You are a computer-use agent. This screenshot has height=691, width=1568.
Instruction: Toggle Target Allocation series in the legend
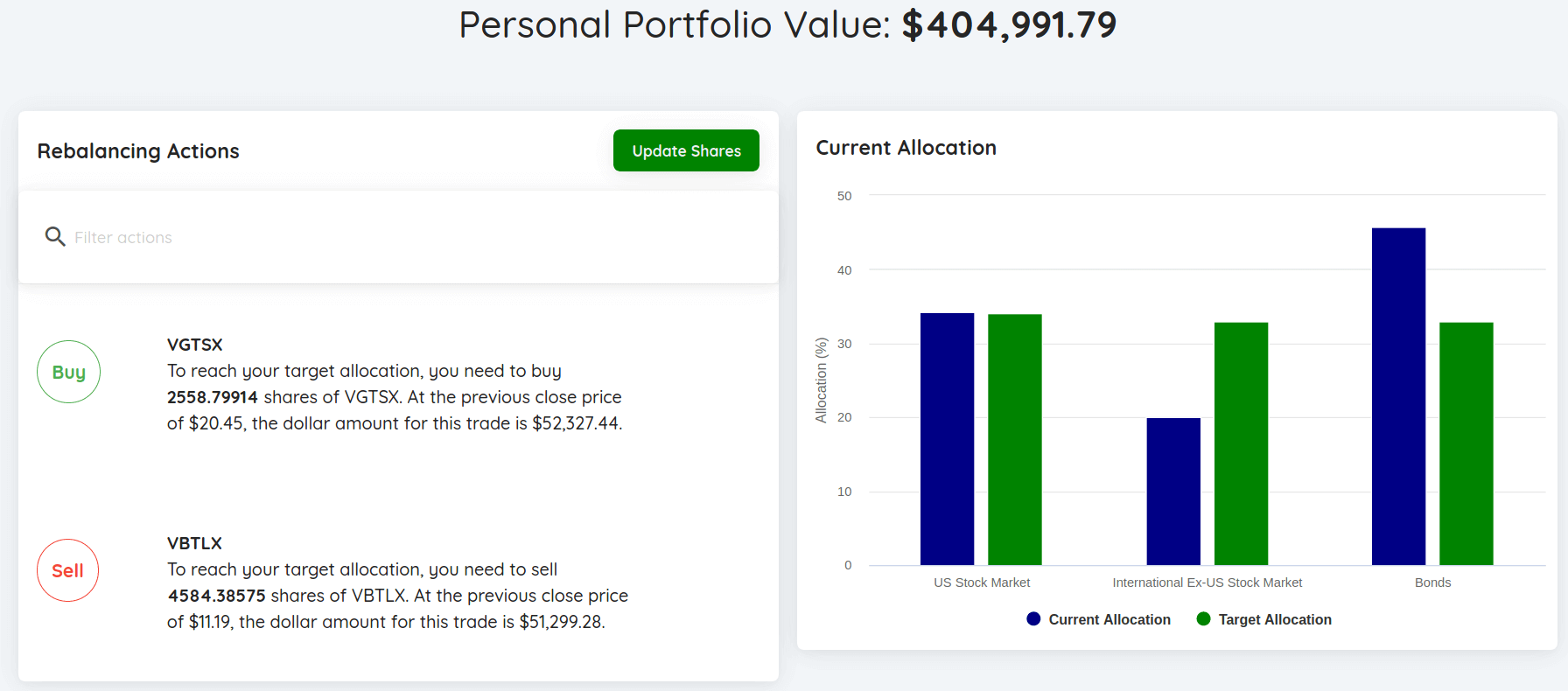coord(1263,618)
